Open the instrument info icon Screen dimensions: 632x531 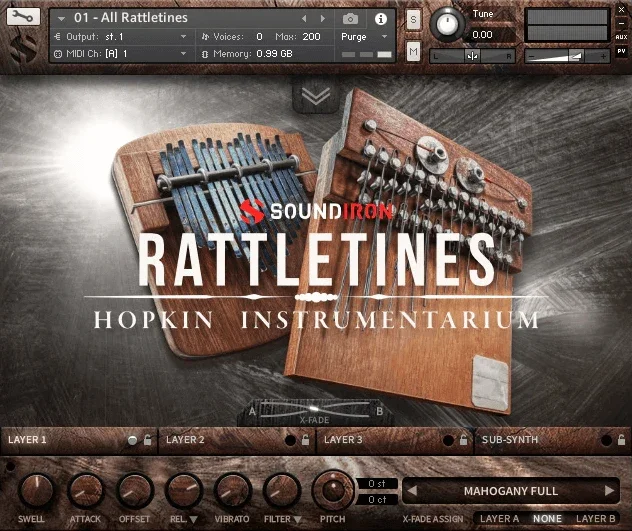(x=381, y=19)
